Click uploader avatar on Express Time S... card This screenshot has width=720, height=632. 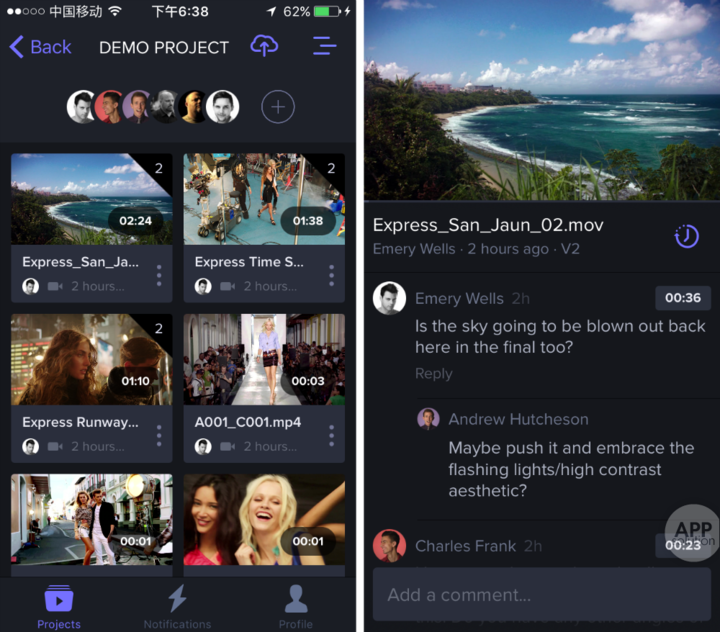point(203,287)
